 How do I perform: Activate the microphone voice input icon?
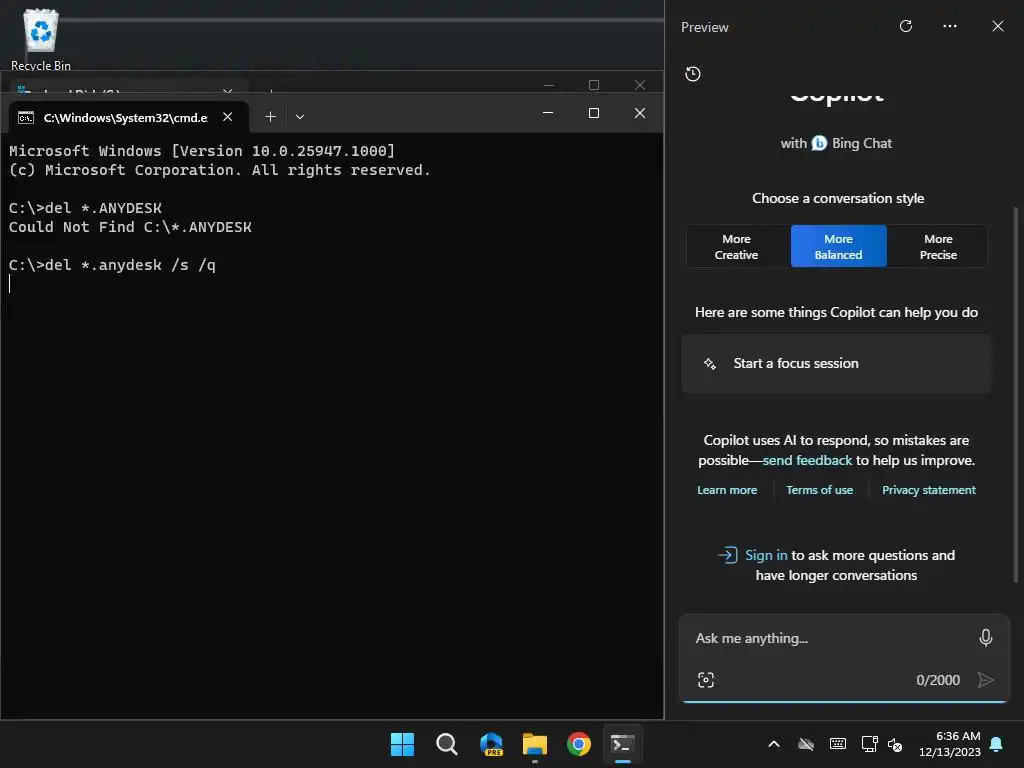click(986, 637)
